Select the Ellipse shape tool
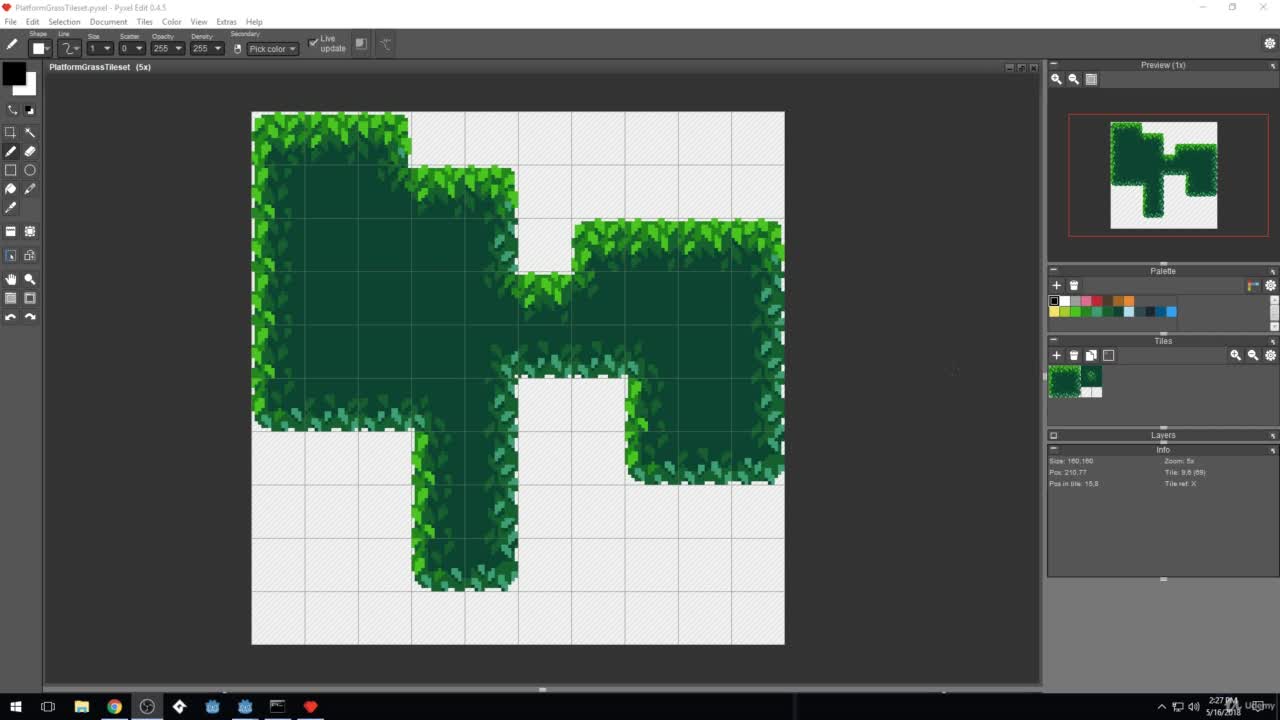 (30, 170)
